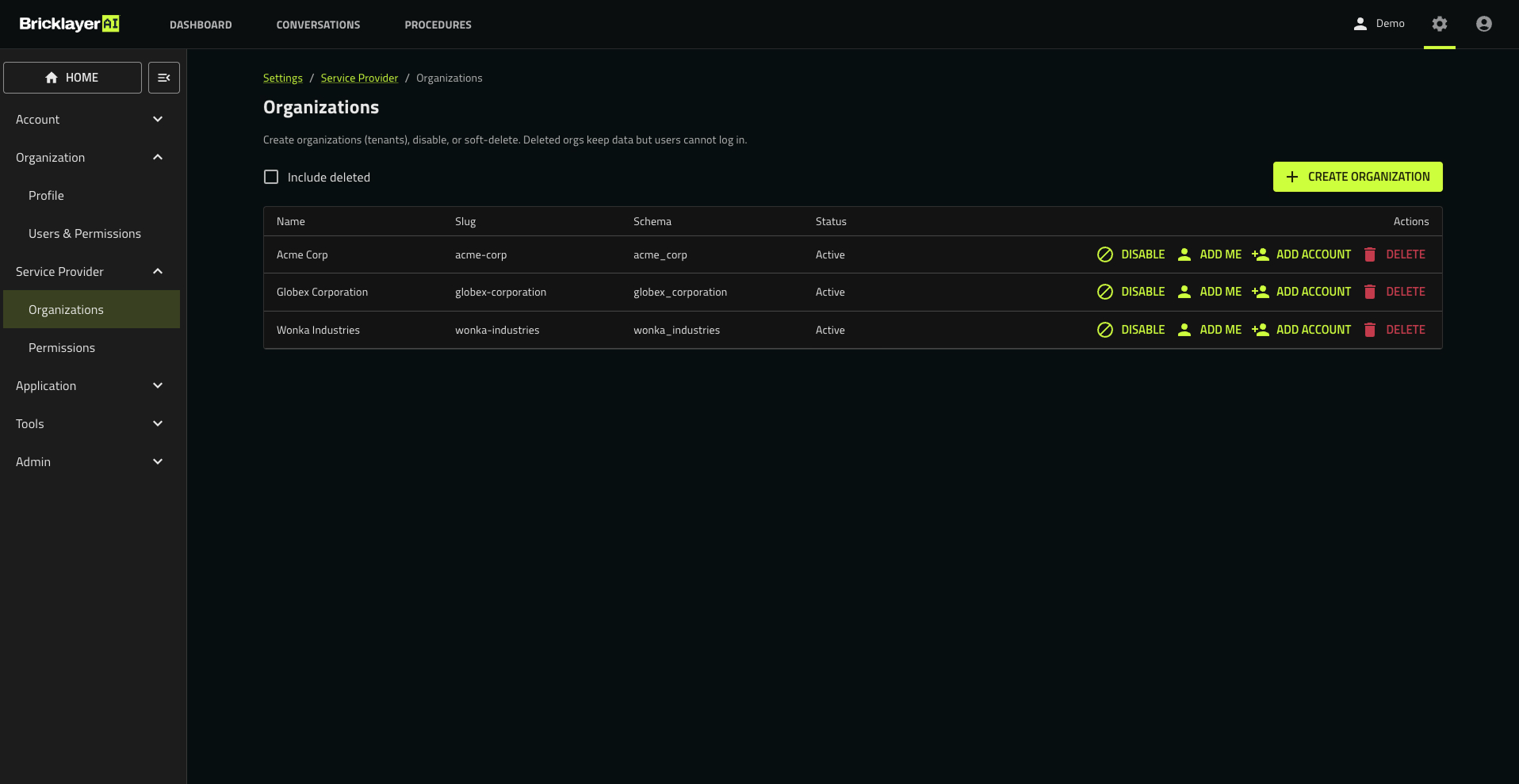The width and height of the screenshot is (1519, 784).
Task: Click the disable icon for Acme Corp
Action: [x=1104, y=254]
